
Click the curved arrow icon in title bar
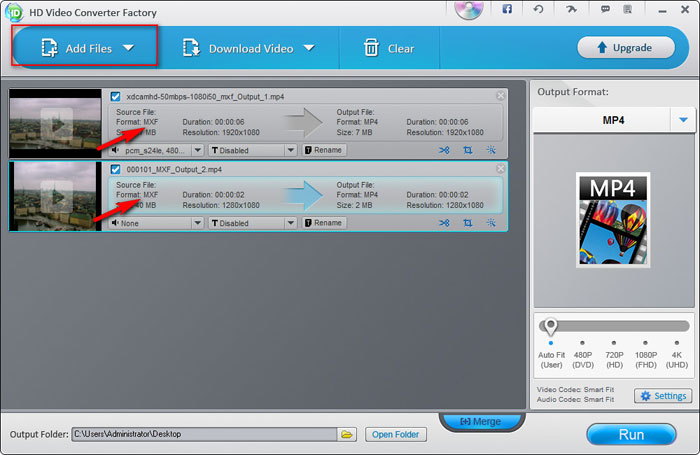click(571, 9)
